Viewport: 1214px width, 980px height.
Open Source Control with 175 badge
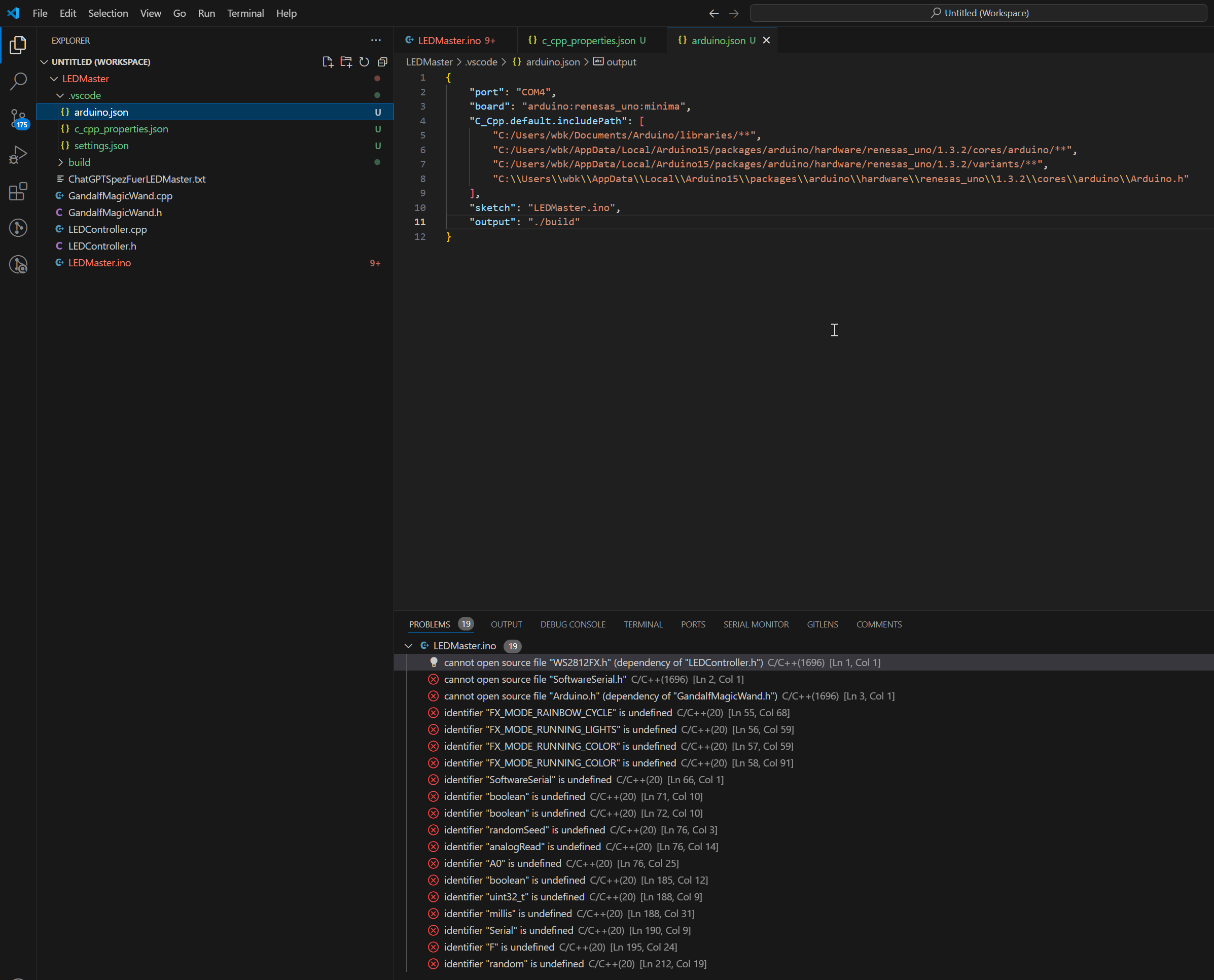coord(18,119)
